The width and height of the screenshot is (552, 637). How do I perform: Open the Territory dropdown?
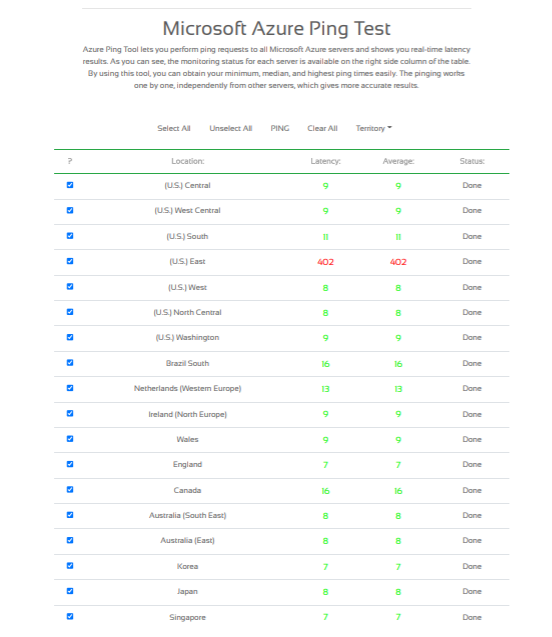coord(374,128)
